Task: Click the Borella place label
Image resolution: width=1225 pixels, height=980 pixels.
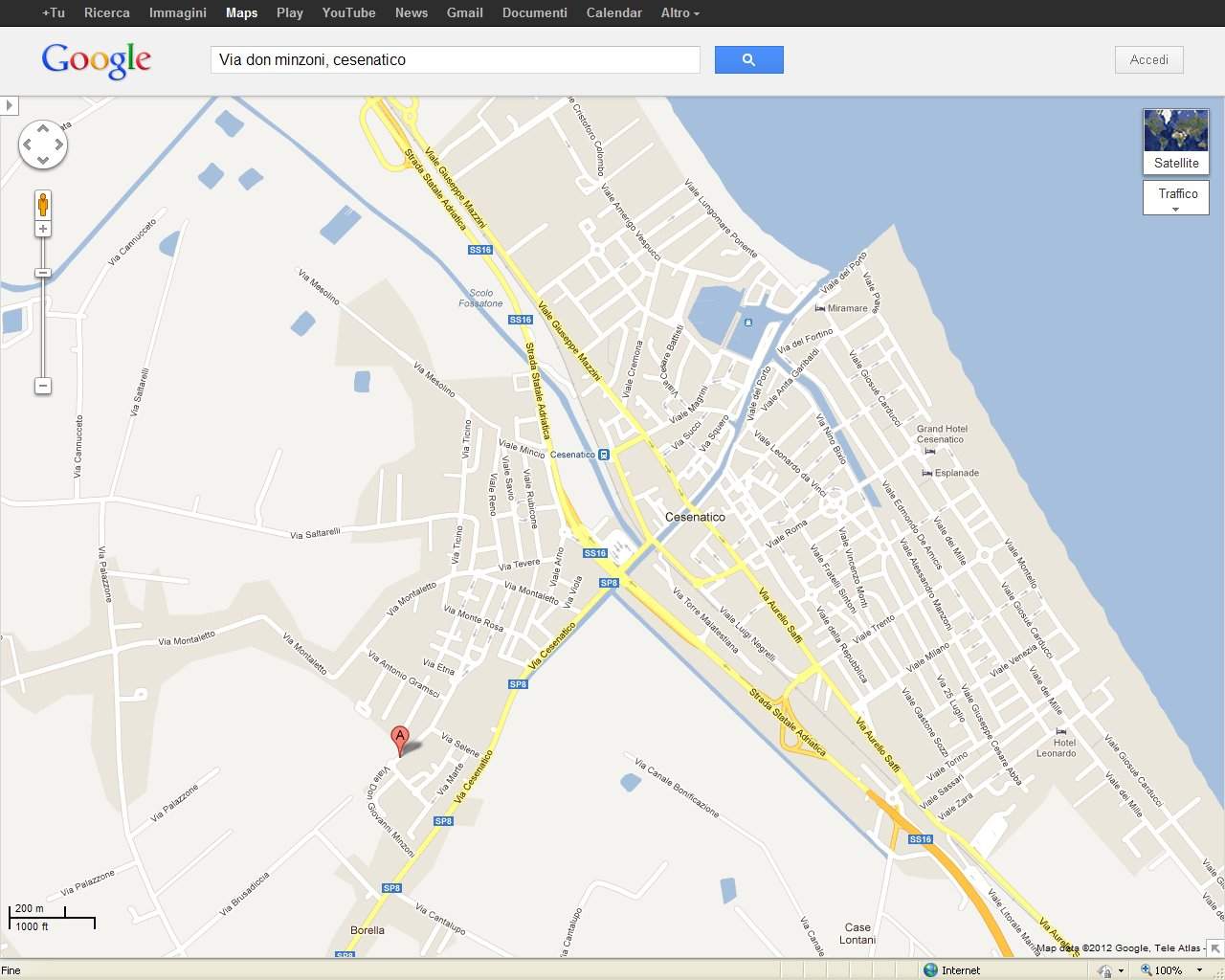Action: click(367, 930)
